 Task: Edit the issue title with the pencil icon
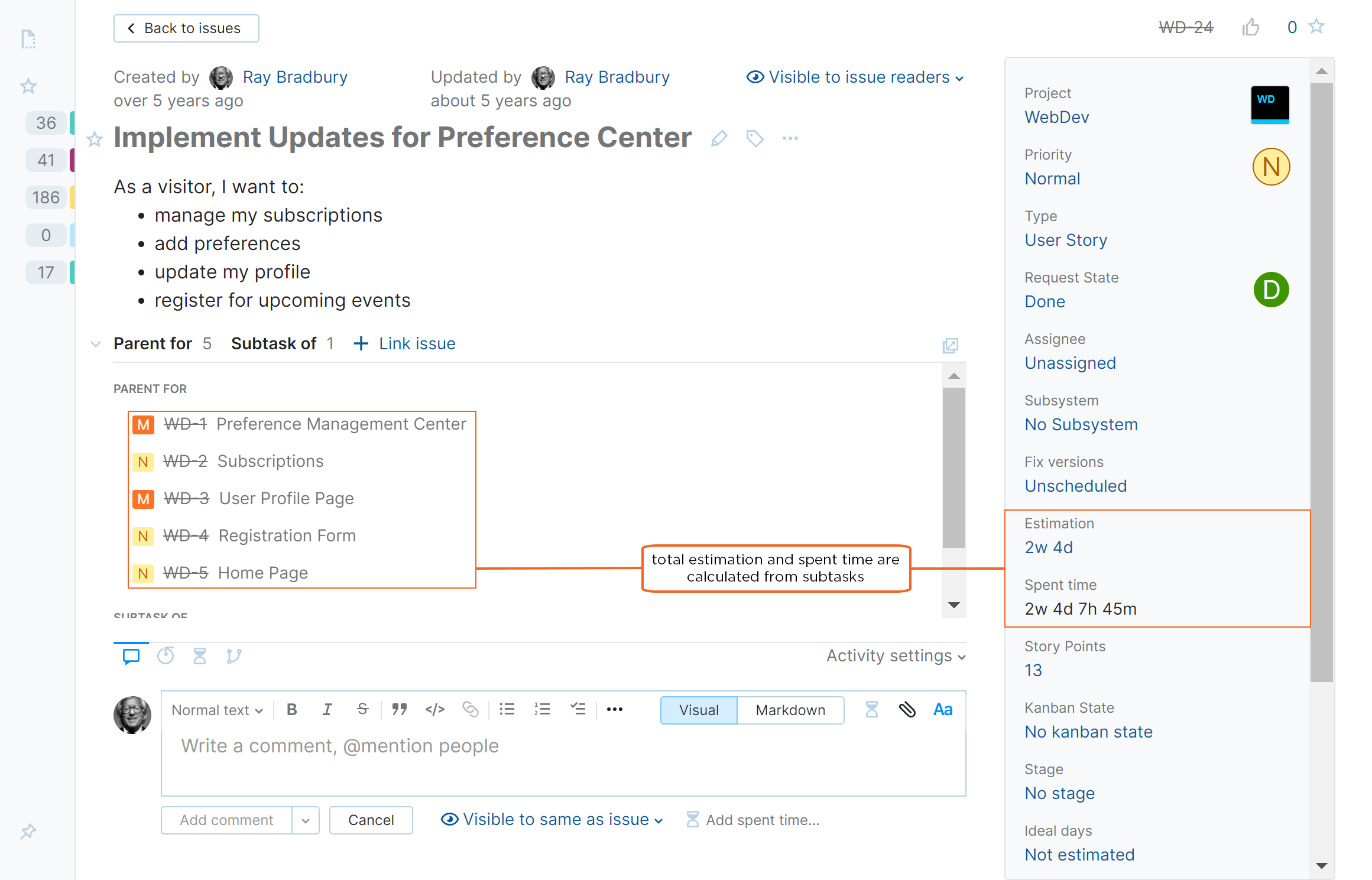click(719, 138)
